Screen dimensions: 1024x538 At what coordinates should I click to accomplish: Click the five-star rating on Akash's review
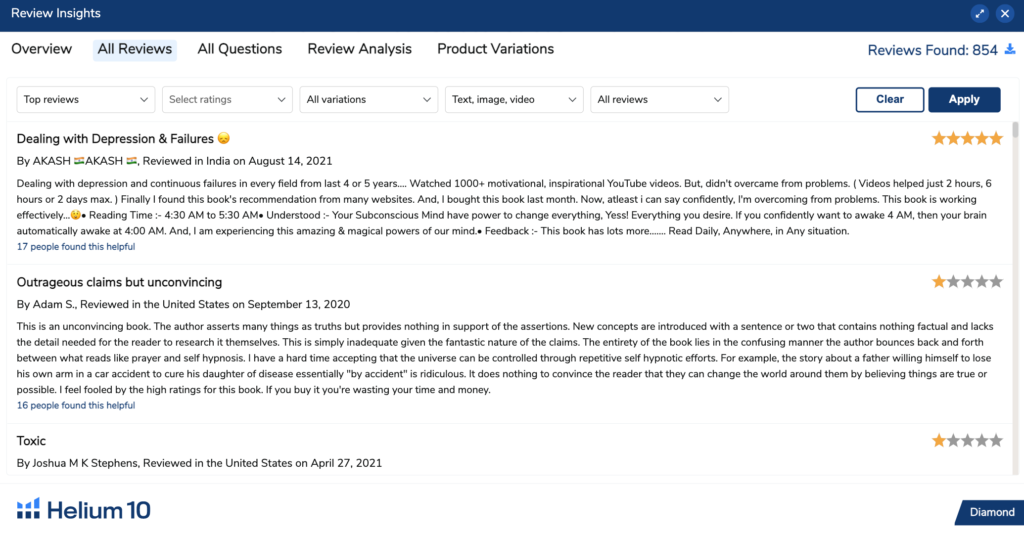tap(967, 139)
